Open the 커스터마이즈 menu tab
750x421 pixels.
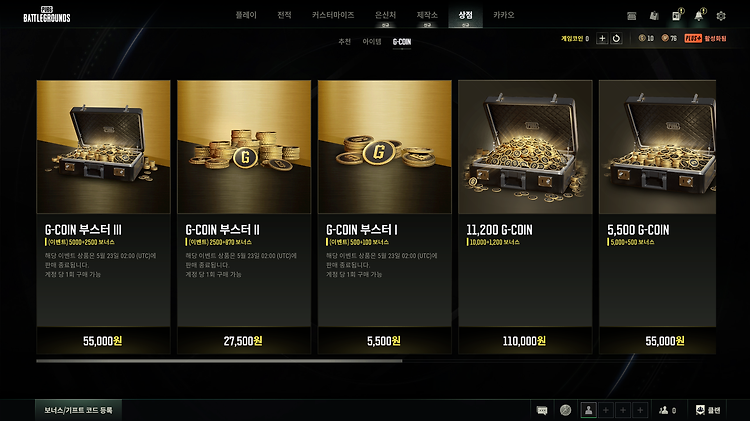(333, 15)
